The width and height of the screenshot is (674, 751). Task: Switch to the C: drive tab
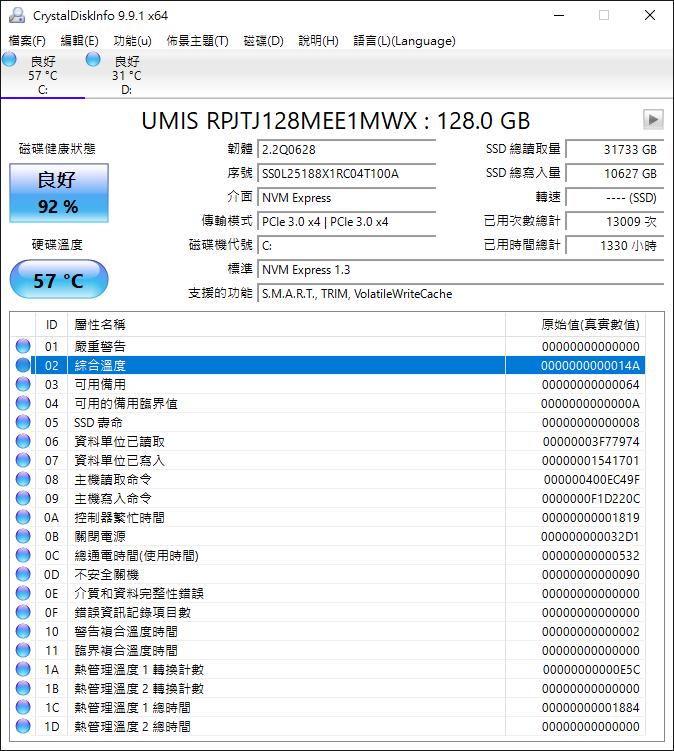click(x=43, y=74)
